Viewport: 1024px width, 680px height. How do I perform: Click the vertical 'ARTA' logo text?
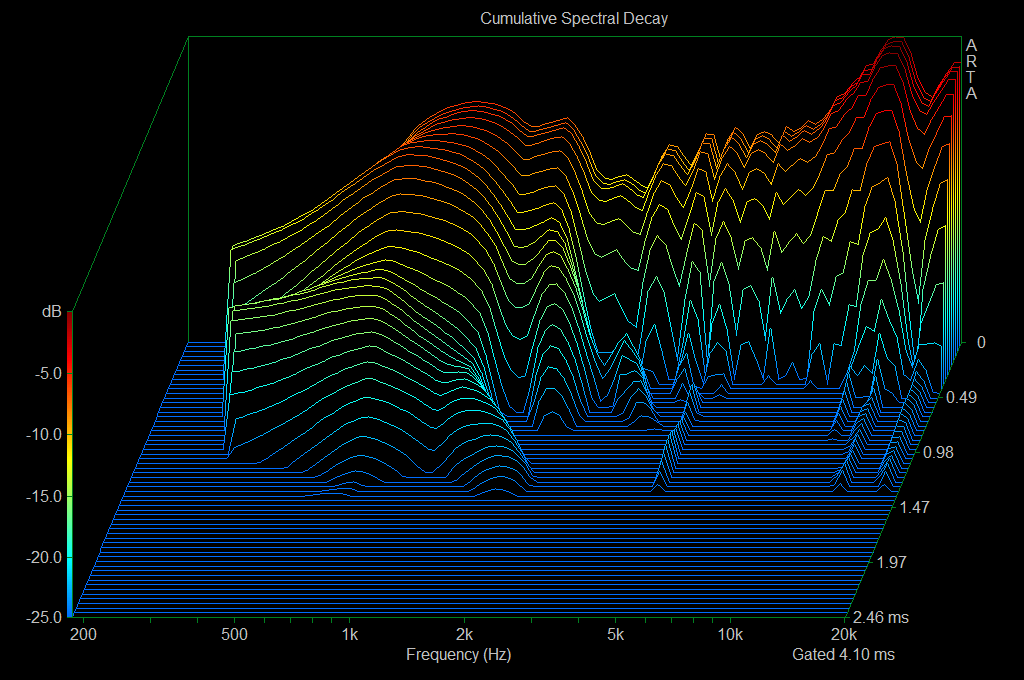[971, 69]
